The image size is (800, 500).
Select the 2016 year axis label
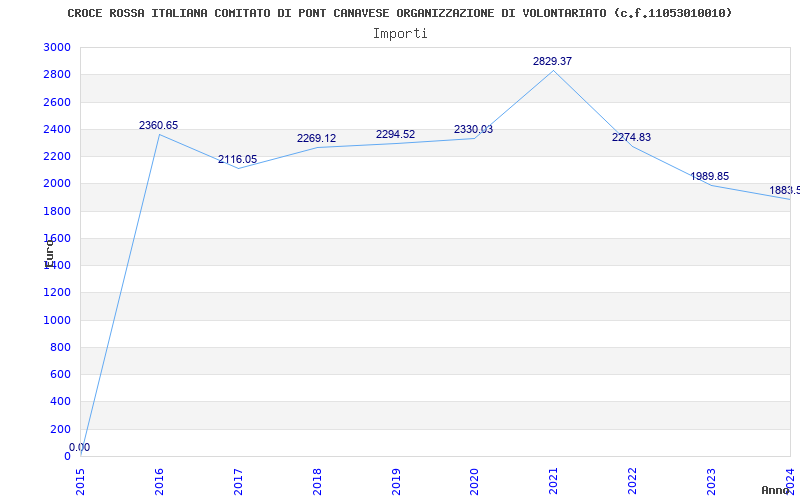click(159, 481)
